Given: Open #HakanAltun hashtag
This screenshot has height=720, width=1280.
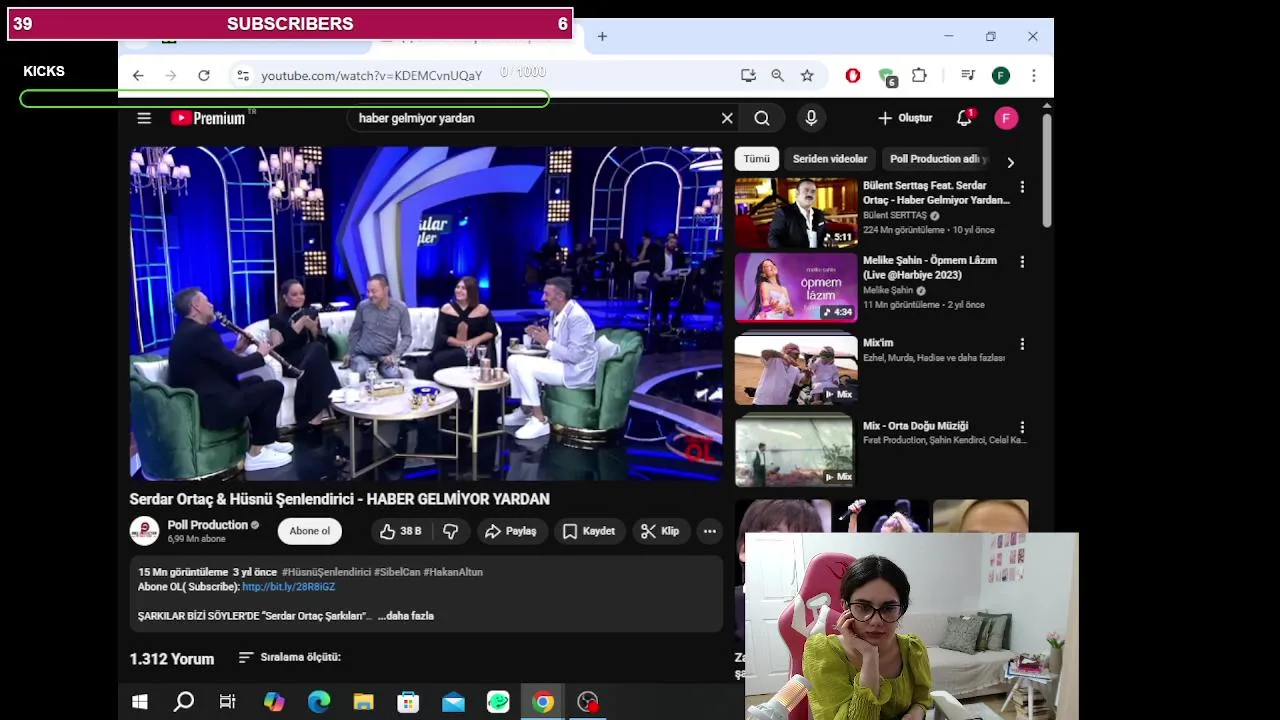Looking at the screenshot, I should (x=453, y=572).
